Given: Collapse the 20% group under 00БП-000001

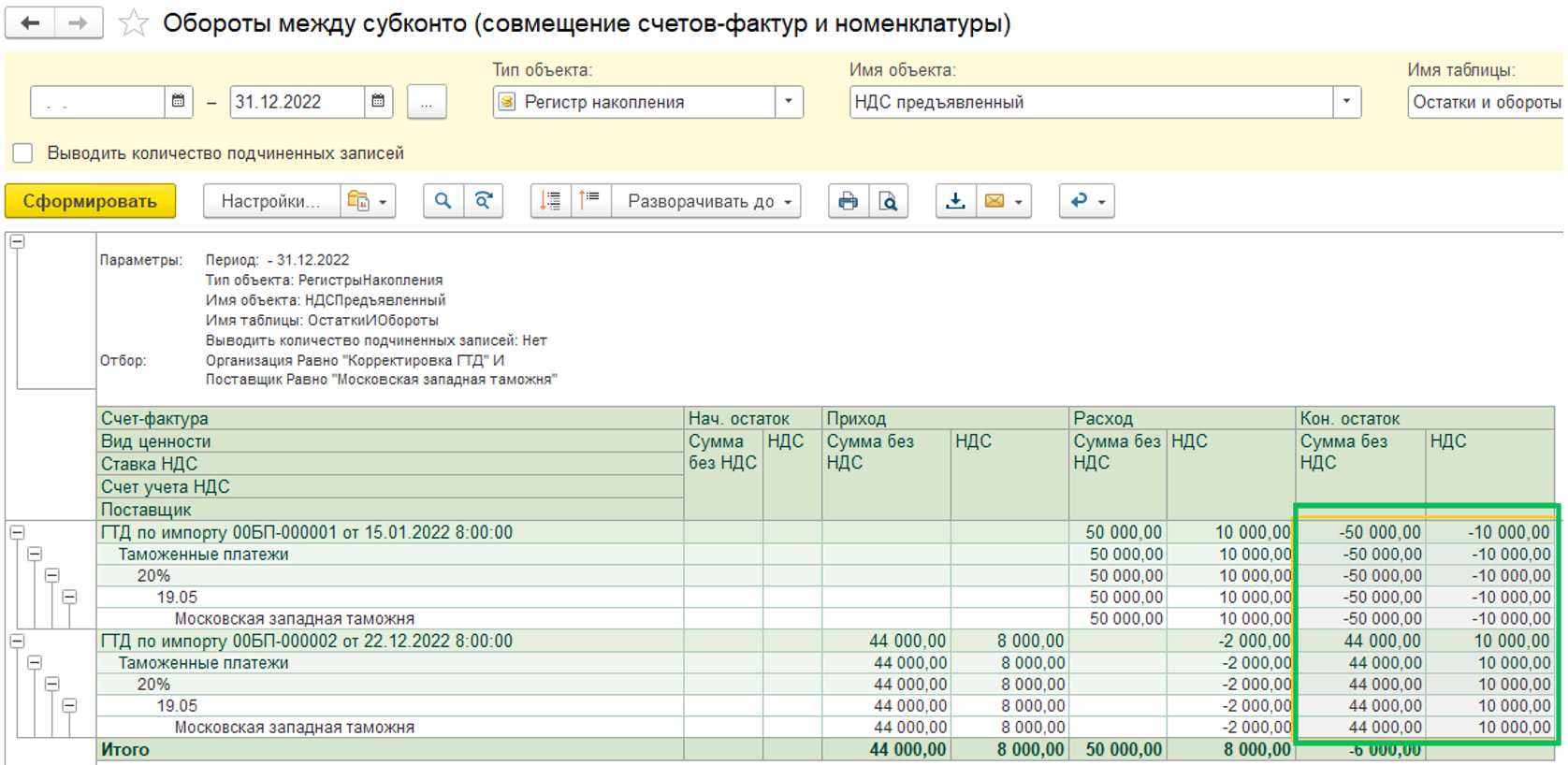Looking at the screenshot, I should click(x=52, y=575).
